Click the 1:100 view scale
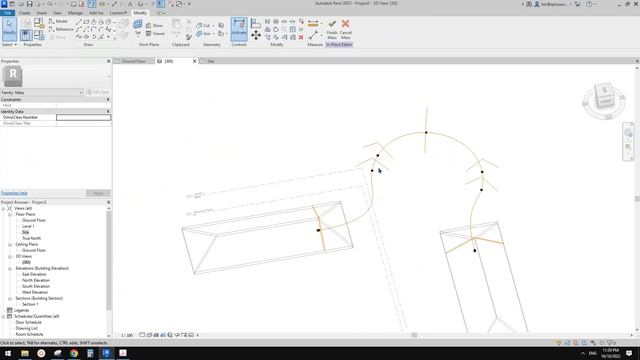Screen dimensions: 640x360 pos(127,335)
